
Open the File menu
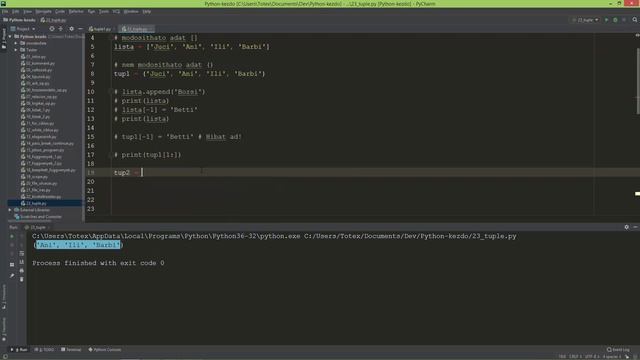point(5,11)
